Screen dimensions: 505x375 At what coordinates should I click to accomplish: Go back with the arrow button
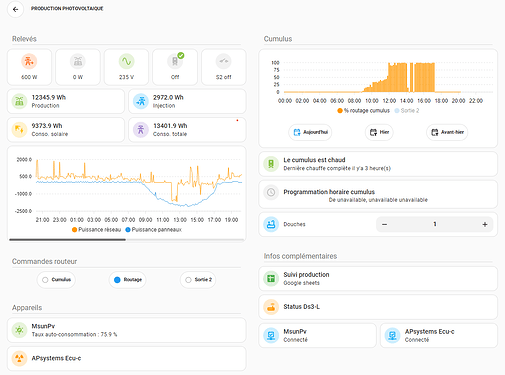coord(15,9)
